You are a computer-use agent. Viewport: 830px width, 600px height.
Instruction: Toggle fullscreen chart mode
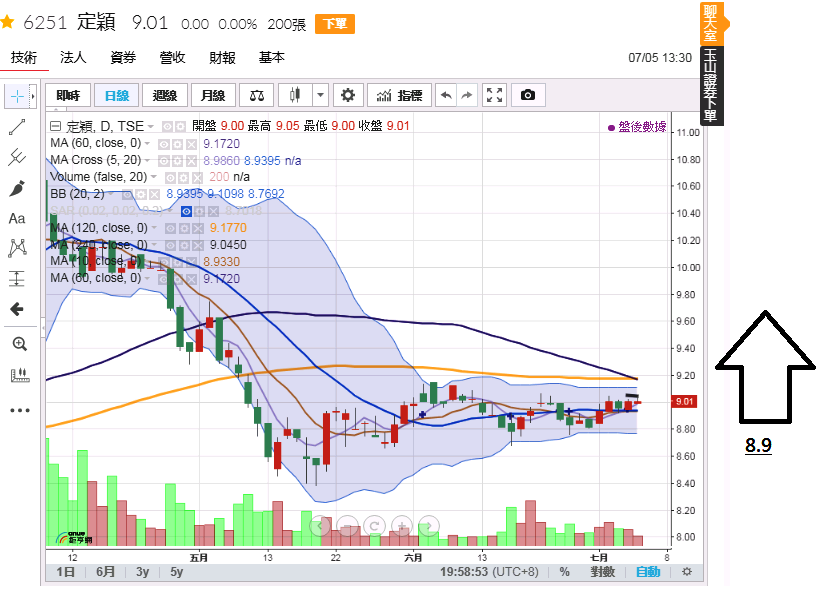click(494, 96)
